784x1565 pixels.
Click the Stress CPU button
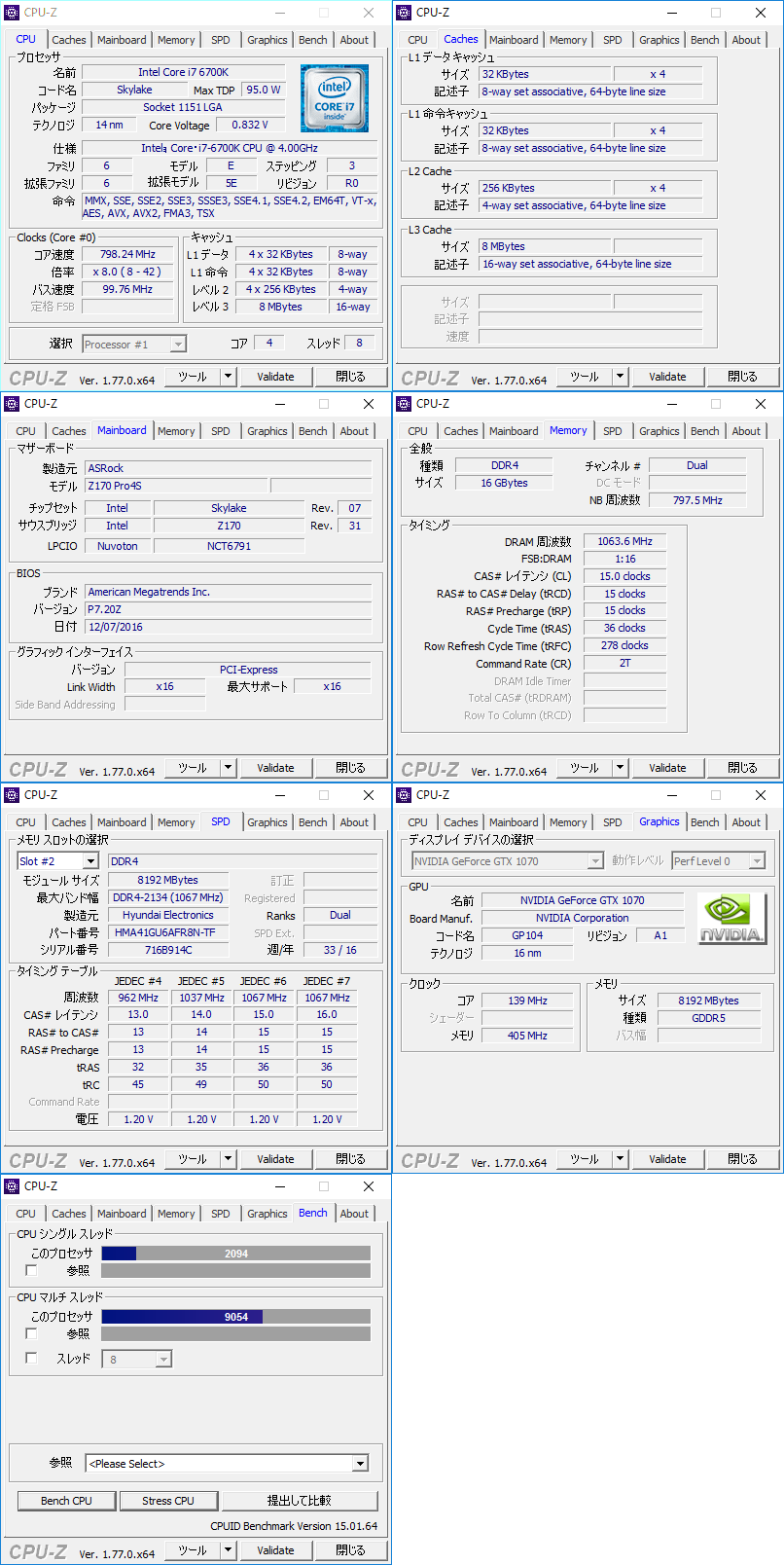(x=168, y=1501)
